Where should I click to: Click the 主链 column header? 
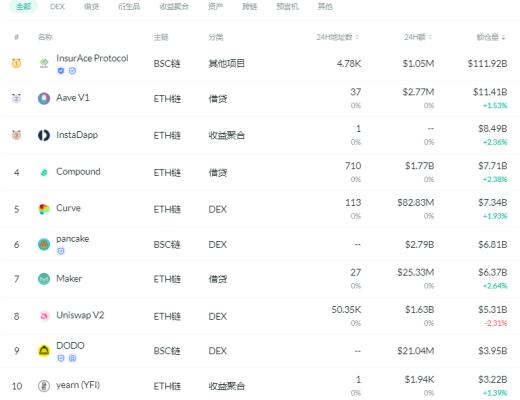(x=161, y=37)
